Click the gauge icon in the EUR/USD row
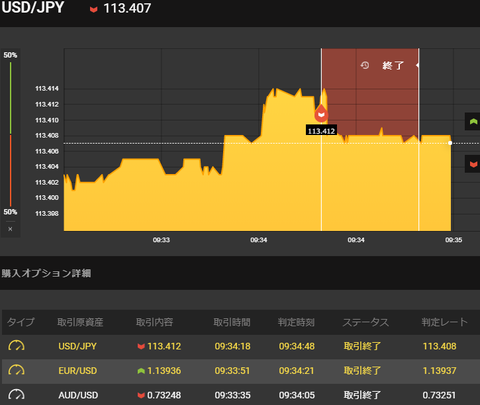This screenshot has width=480, height=405. (x=16, y=370)
